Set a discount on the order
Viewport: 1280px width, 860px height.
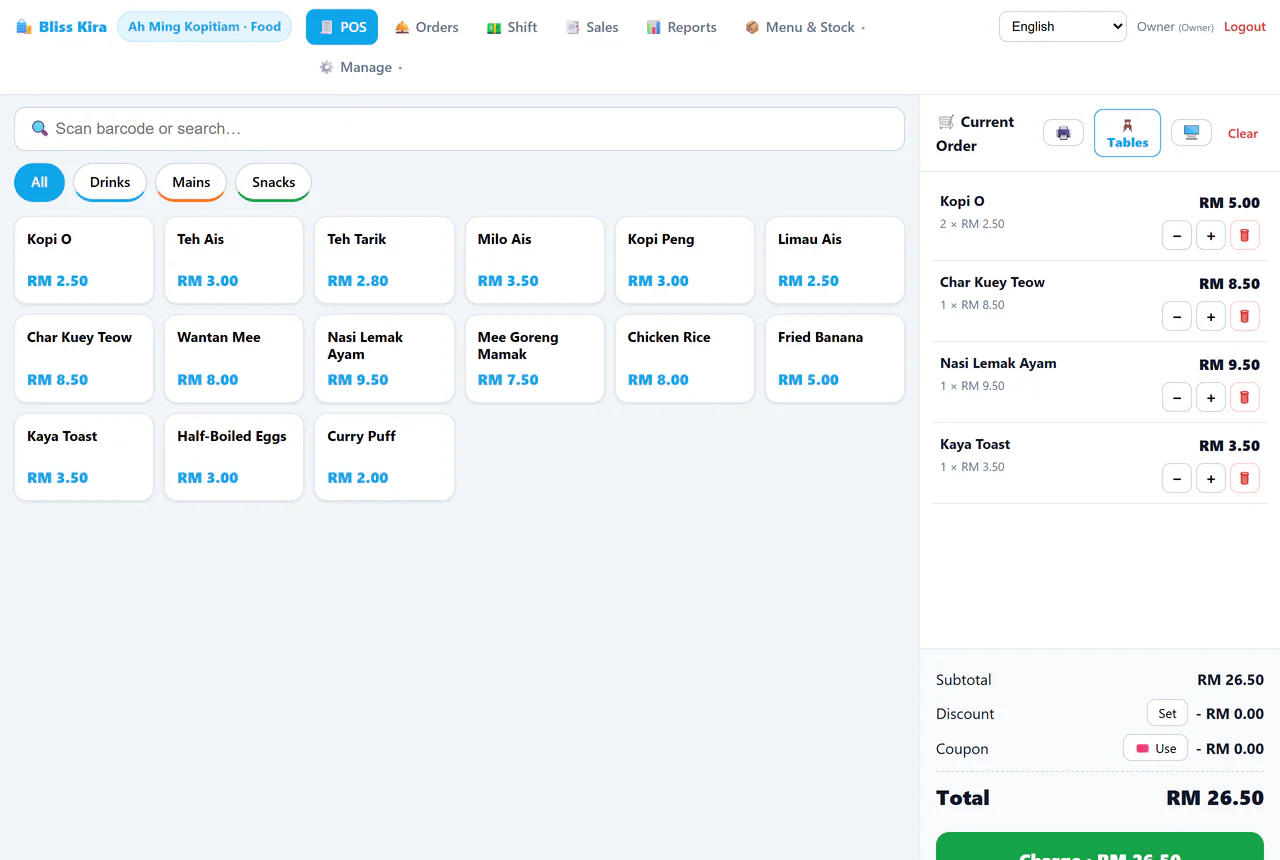pyautogui.click(x=1167, y=714)
